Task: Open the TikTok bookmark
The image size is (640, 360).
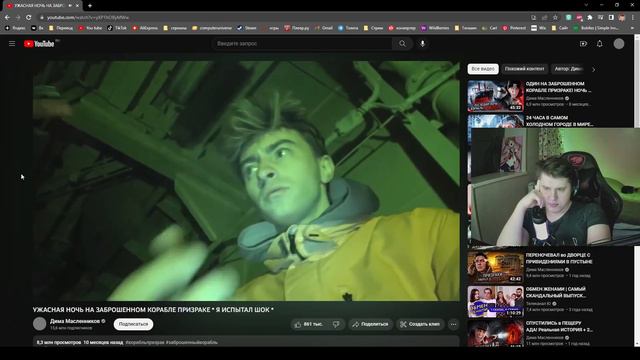Action: click(x=117, y=28)
